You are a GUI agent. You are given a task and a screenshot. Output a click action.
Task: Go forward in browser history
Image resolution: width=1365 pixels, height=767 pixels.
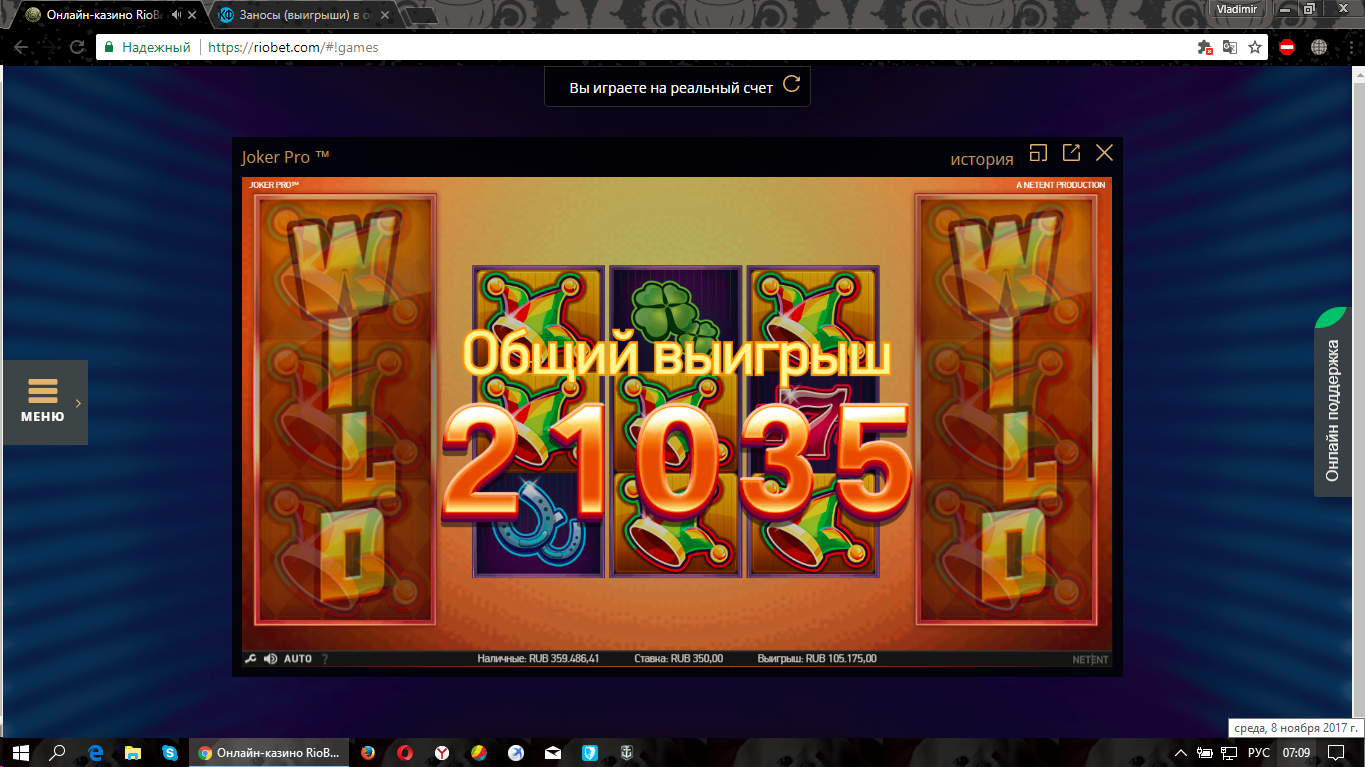(x=49, y=47)
